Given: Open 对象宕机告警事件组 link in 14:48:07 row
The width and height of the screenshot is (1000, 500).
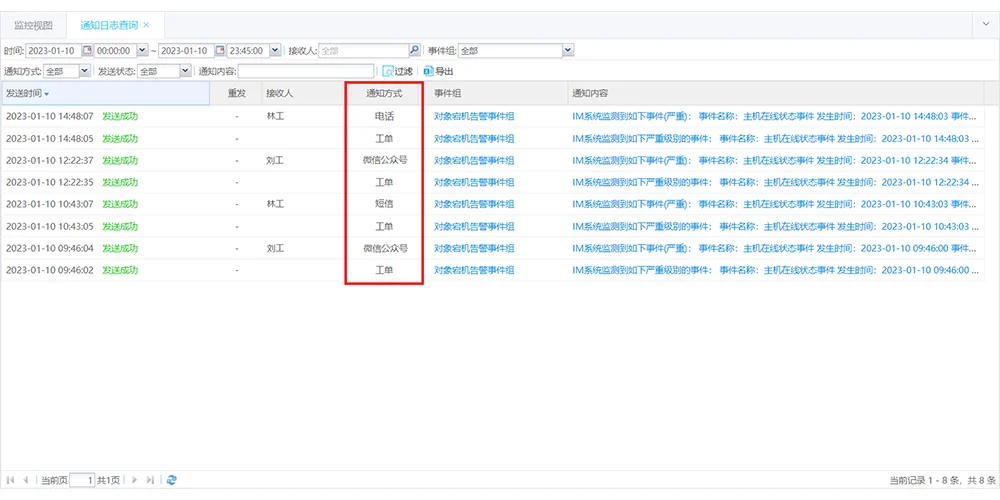Looking at the screenshot, I should (474, 116).
